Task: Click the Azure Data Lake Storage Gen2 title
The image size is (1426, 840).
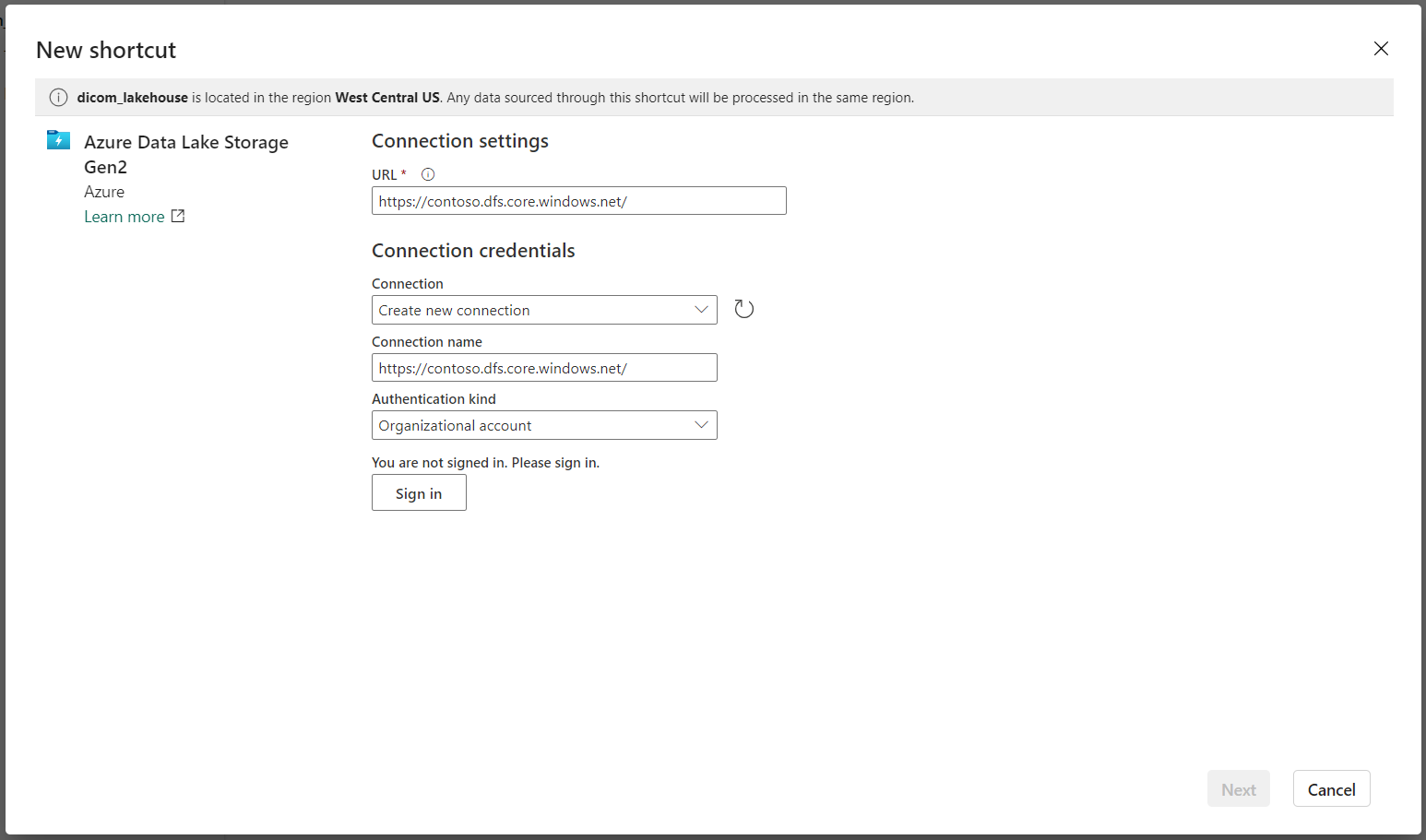Action: click(x=185, y=154)
